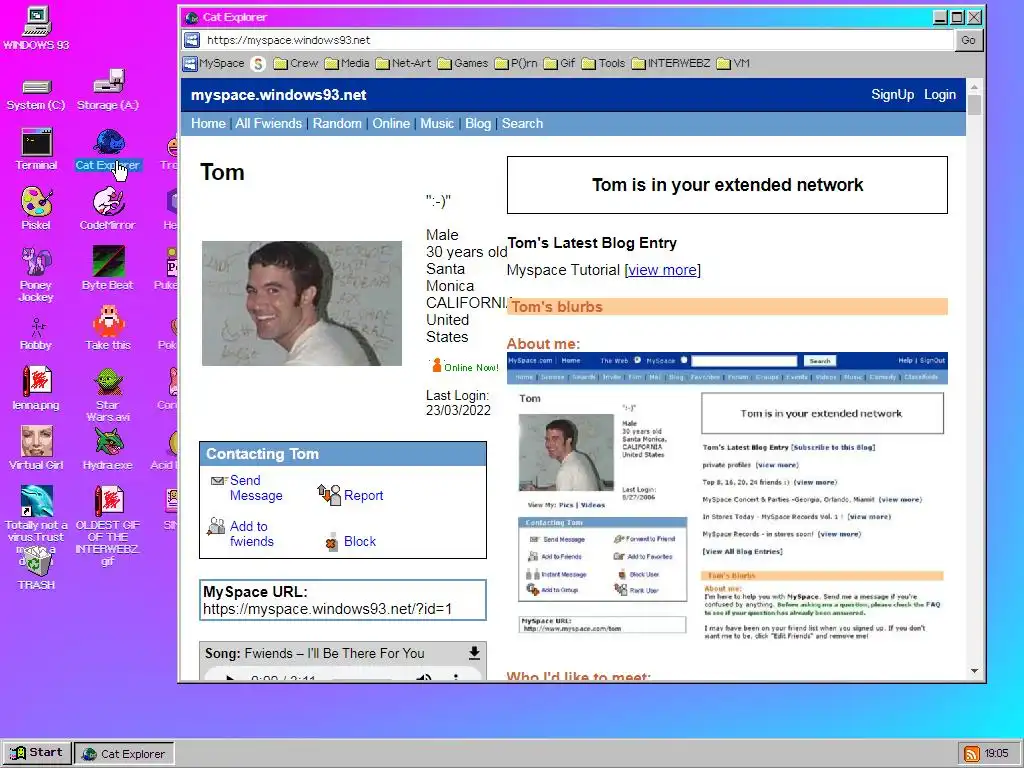
Task: Click the taskbar clock showing 19:05
Action: (996, 754)
